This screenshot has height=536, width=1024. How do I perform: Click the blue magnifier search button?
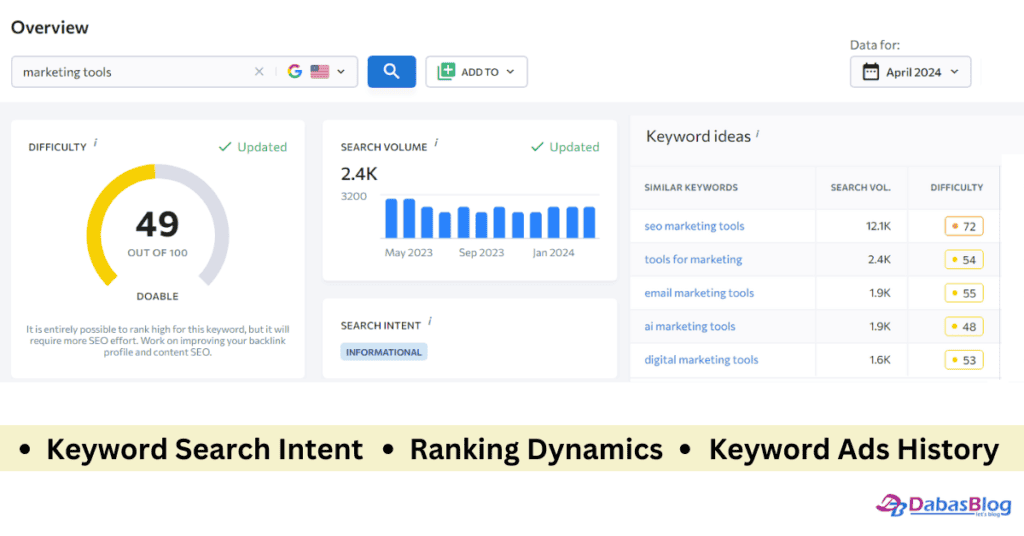[x=392, y=72]
